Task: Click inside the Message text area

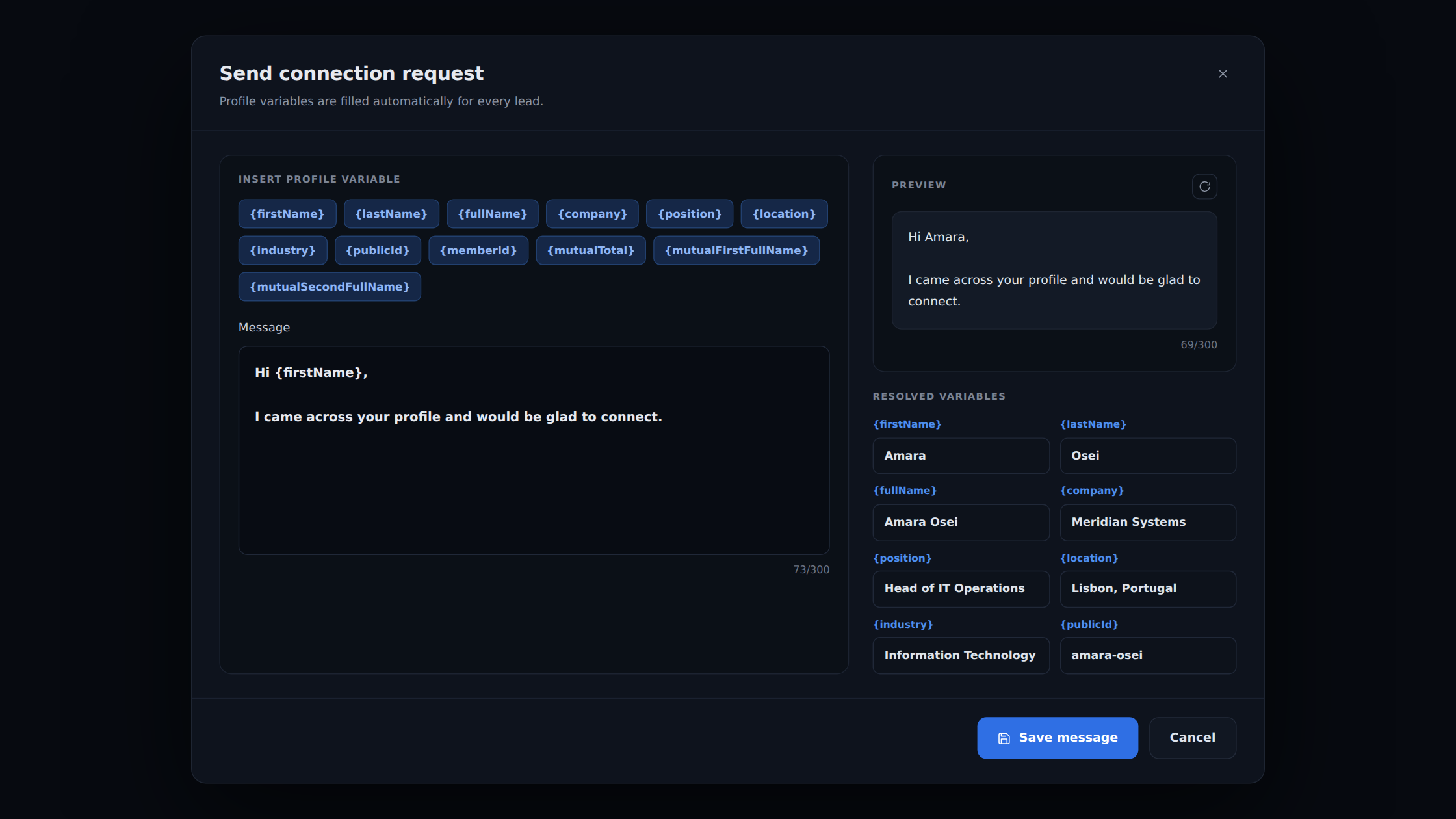Action: [534, 450]
